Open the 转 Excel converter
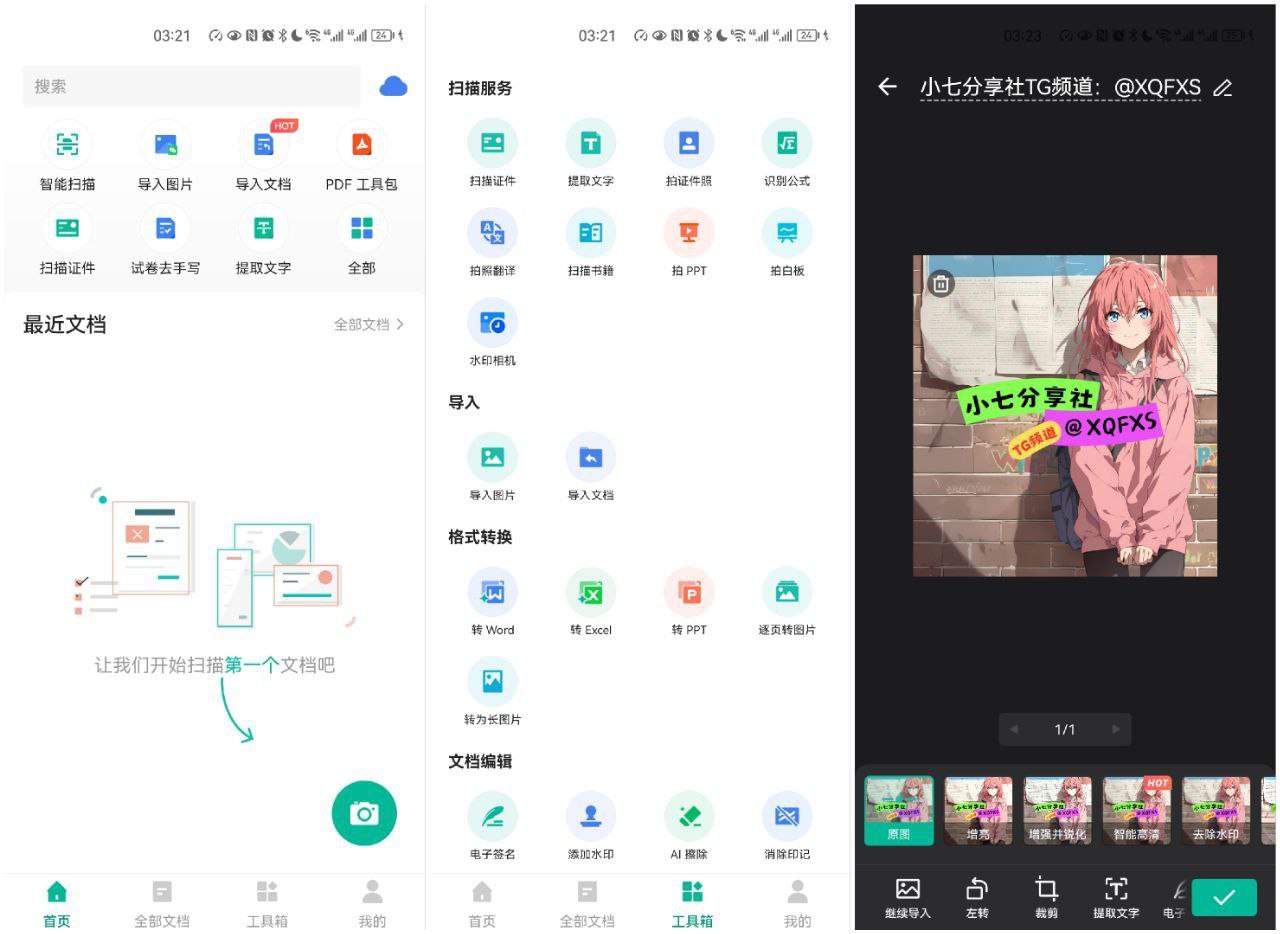This screenshot has height=934, width=1280. pos(590,602)
